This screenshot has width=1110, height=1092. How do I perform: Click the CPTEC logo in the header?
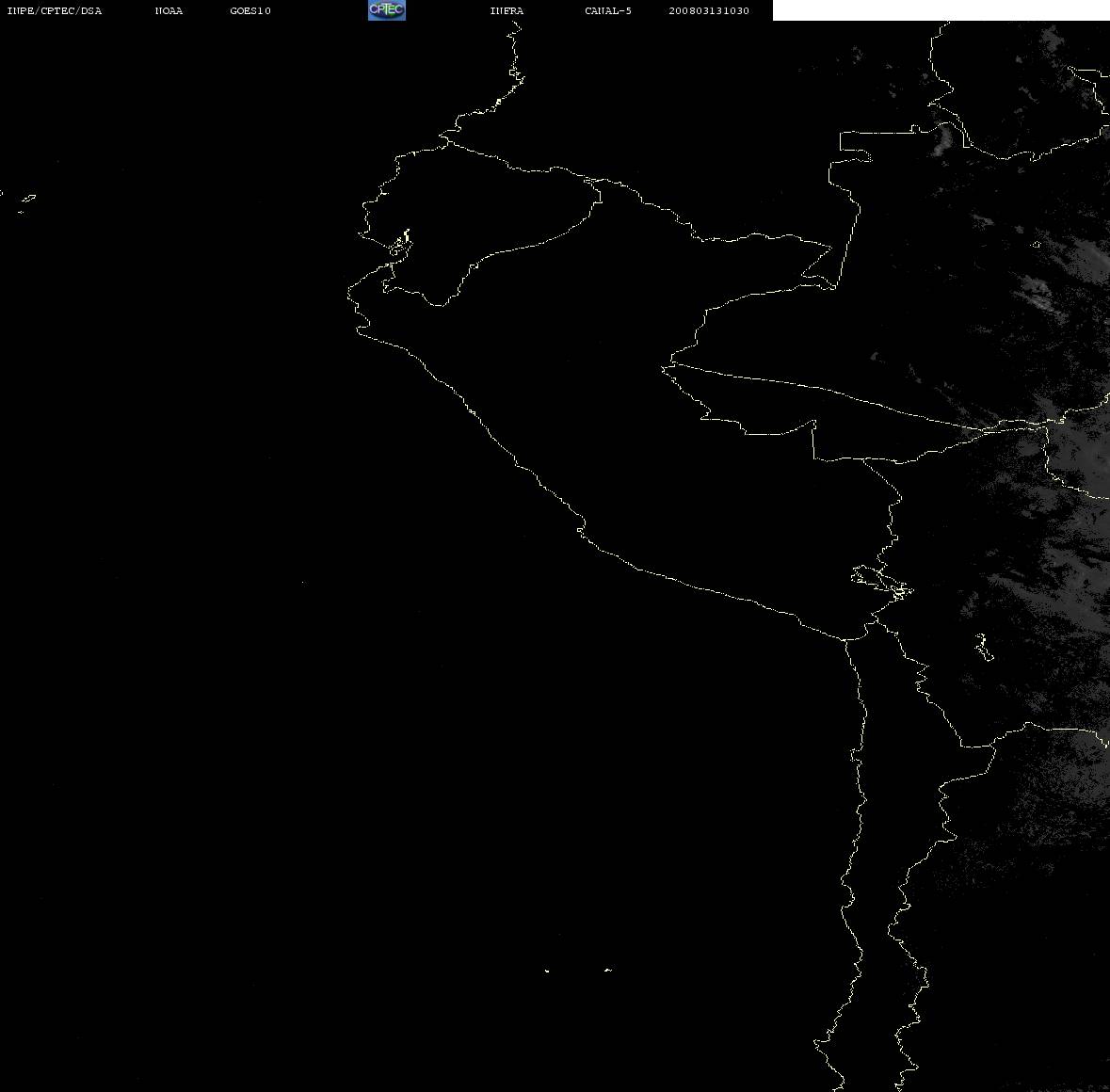[387, 10]
